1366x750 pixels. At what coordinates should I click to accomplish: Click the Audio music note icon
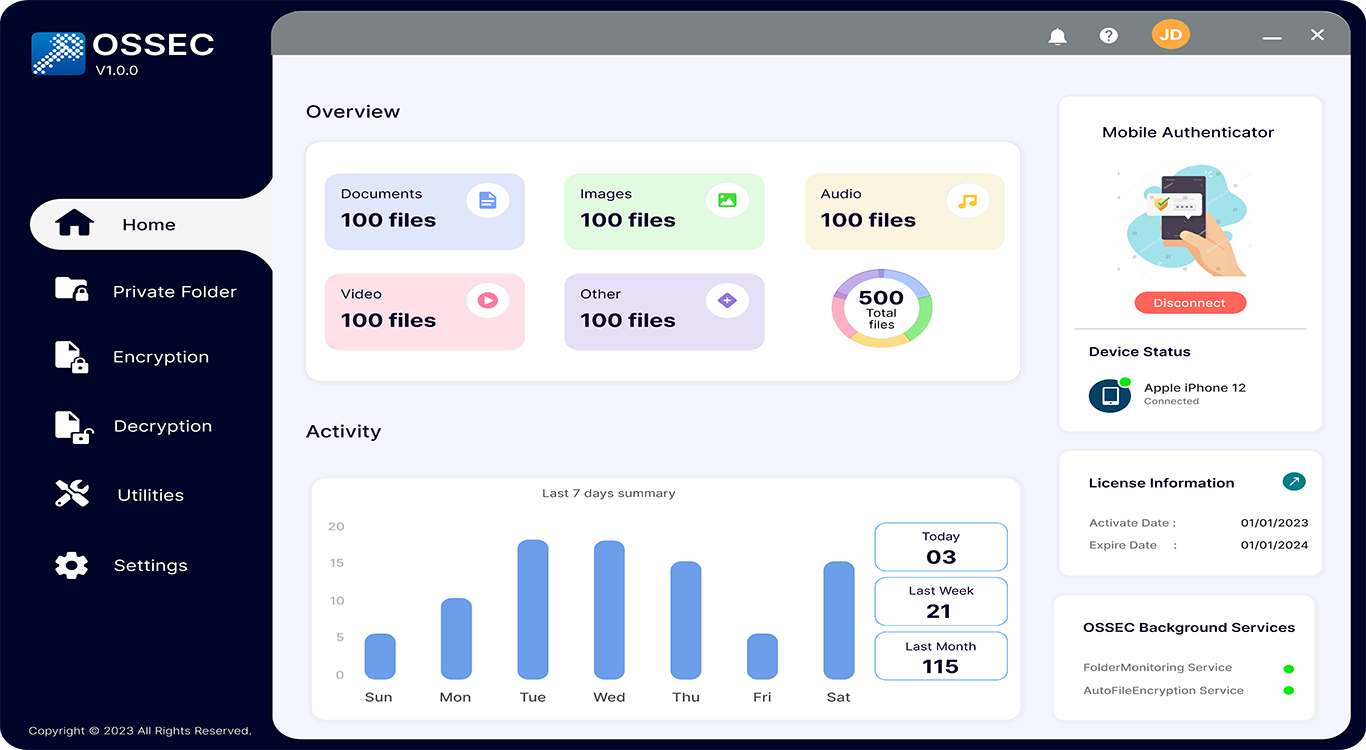967,200
